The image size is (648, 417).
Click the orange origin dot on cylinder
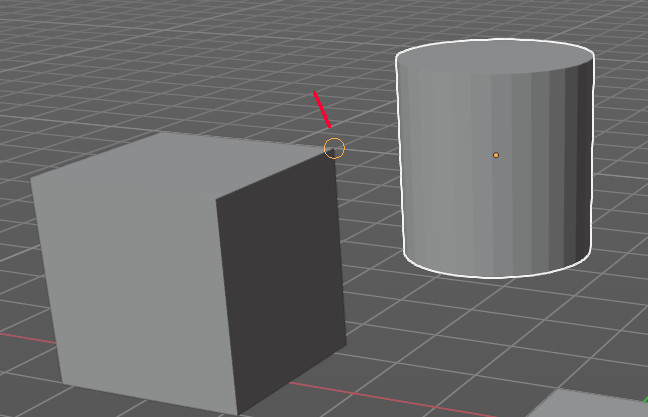coord(496,155)
